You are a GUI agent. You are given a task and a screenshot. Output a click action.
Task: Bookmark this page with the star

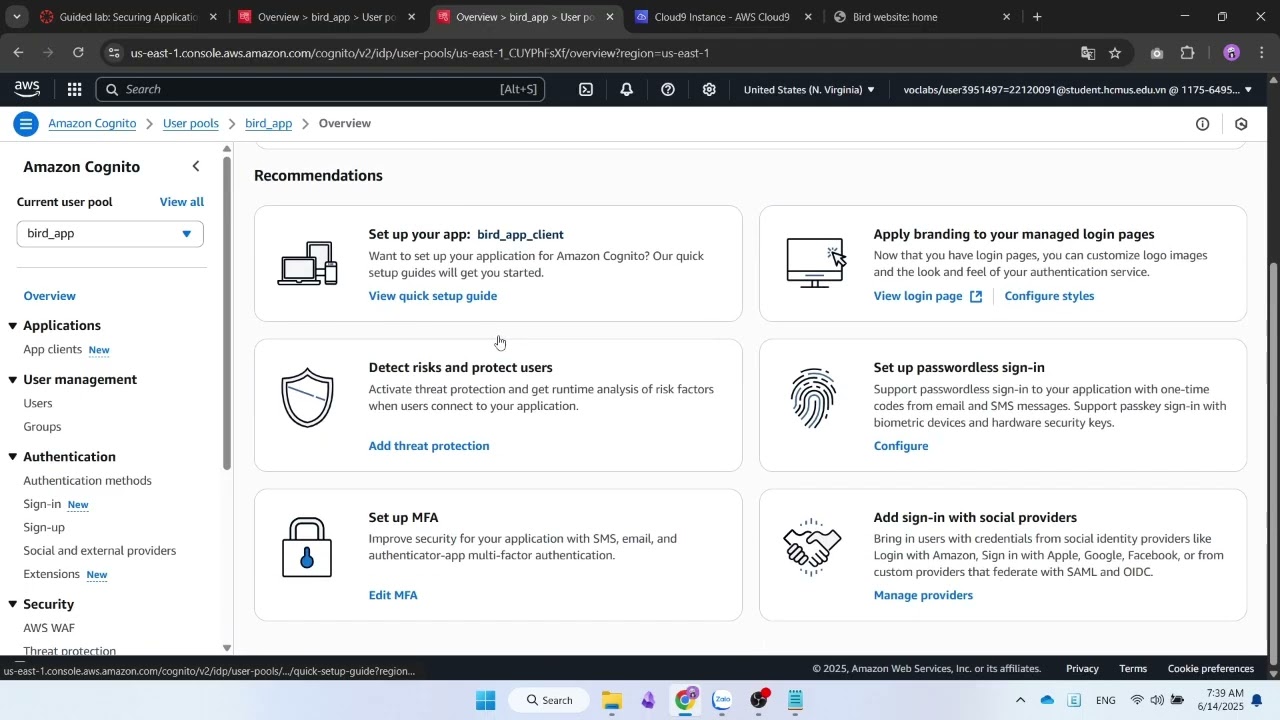click(1115, 53)
